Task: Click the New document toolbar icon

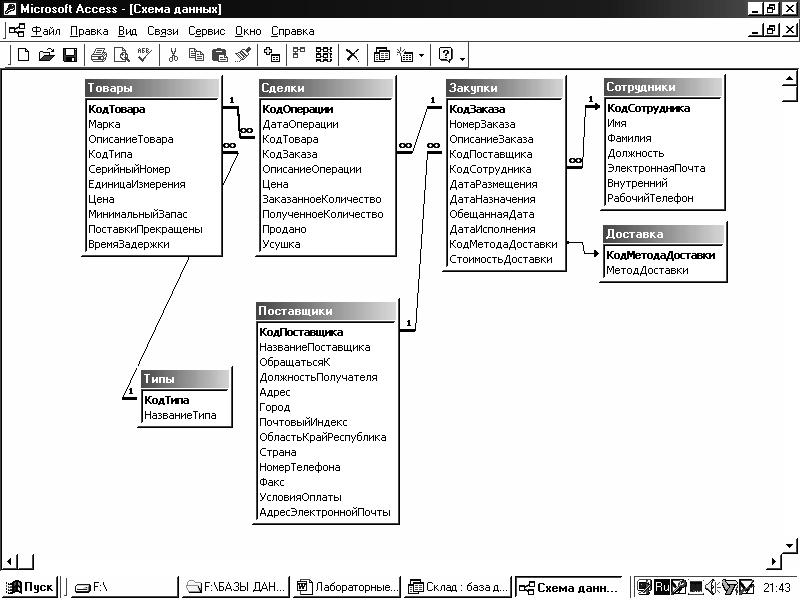Action: (x=23, y=55)
